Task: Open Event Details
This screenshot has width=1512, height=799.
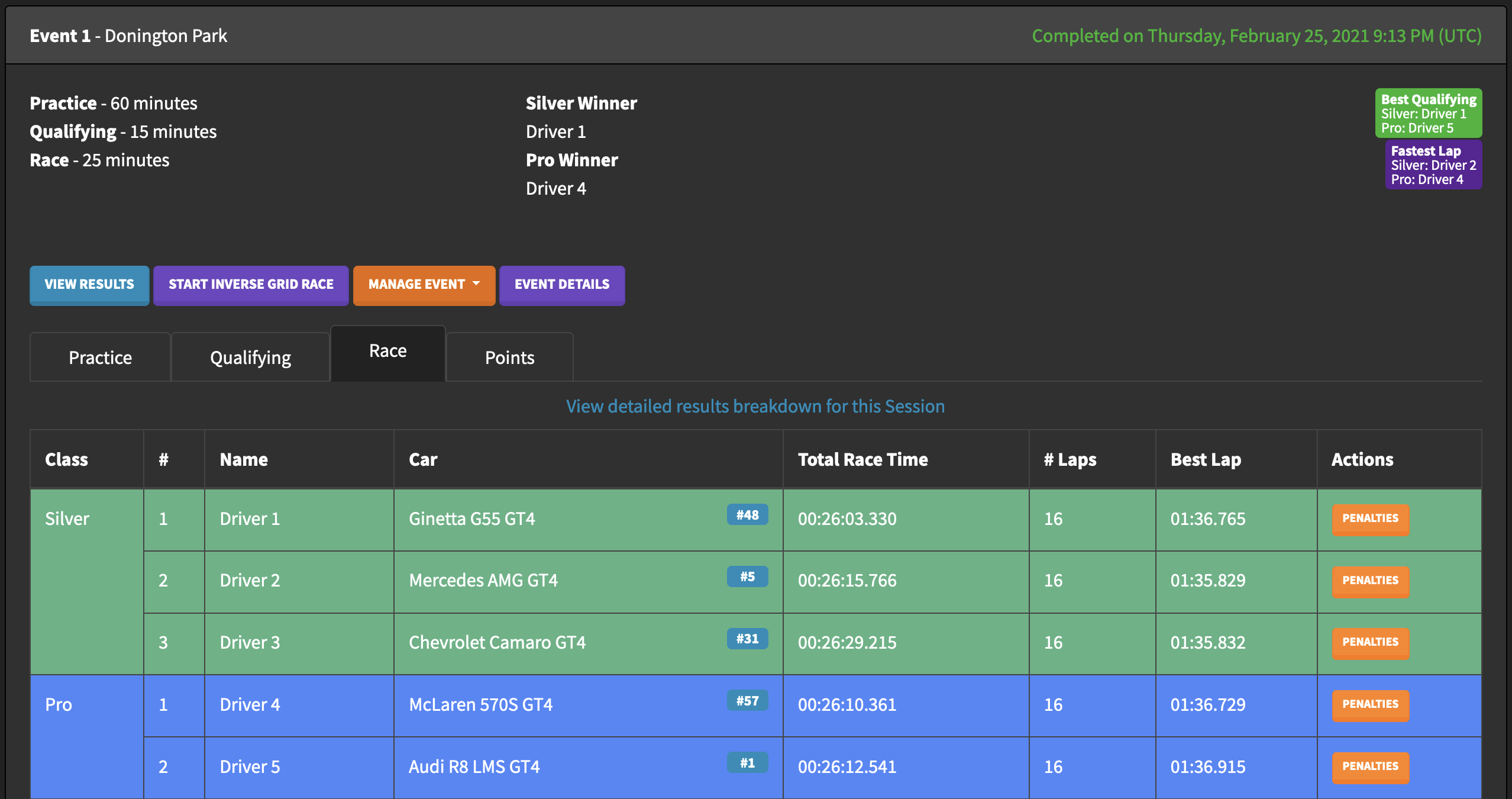Action: [561, 285]
